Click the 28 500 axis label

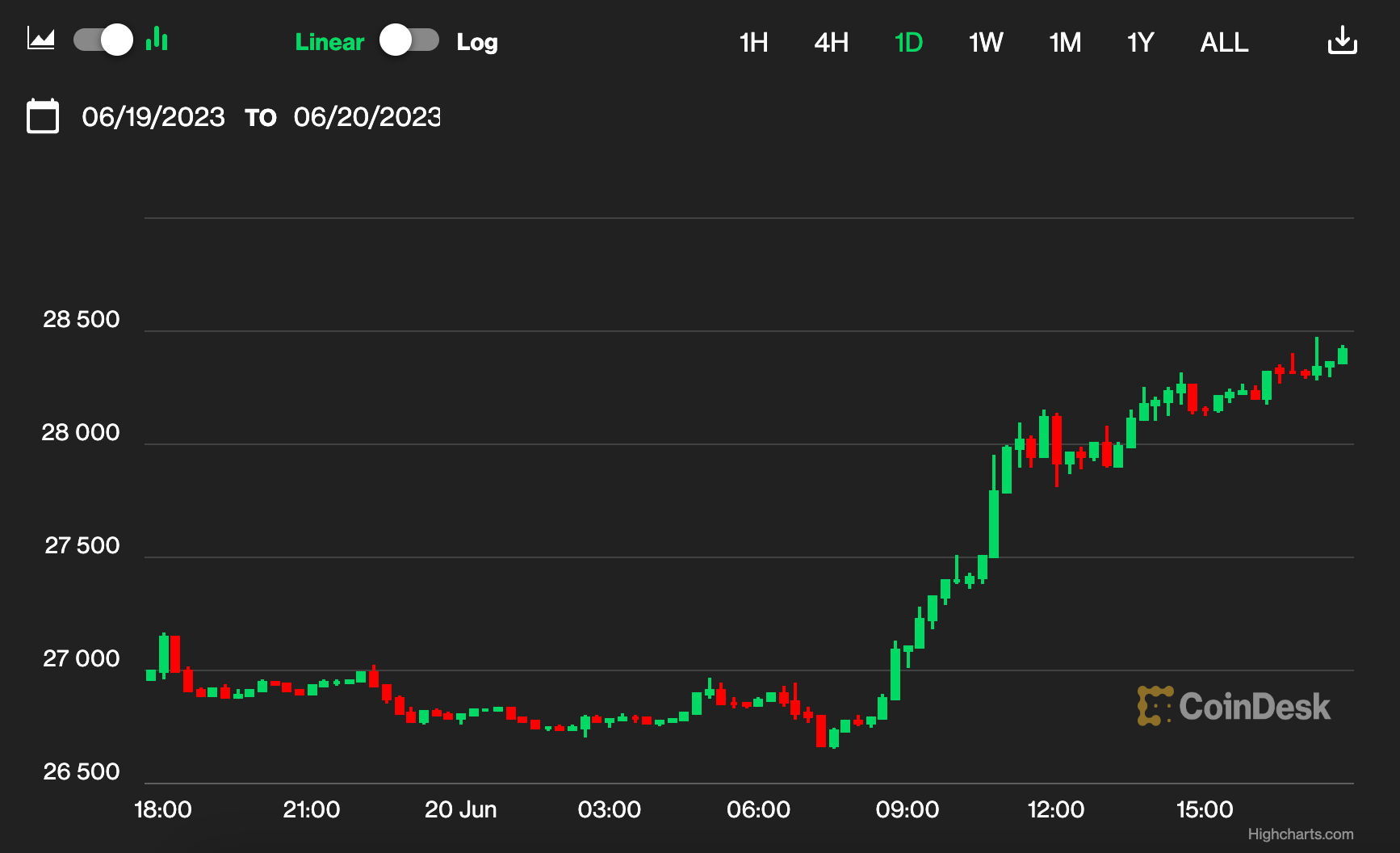pyautogui.click(x=81, y=319)
